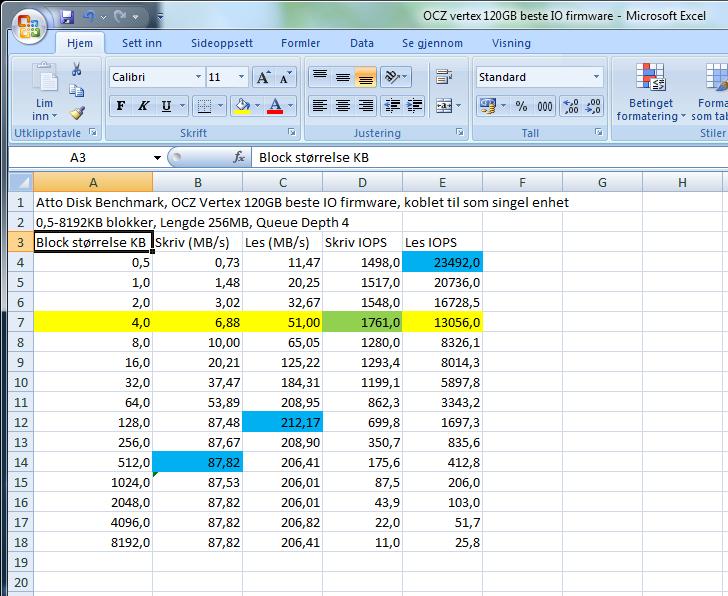Decrease font size
Viewport: 728px width, 596px height.
pyautogui.click(x=285, y=78)
